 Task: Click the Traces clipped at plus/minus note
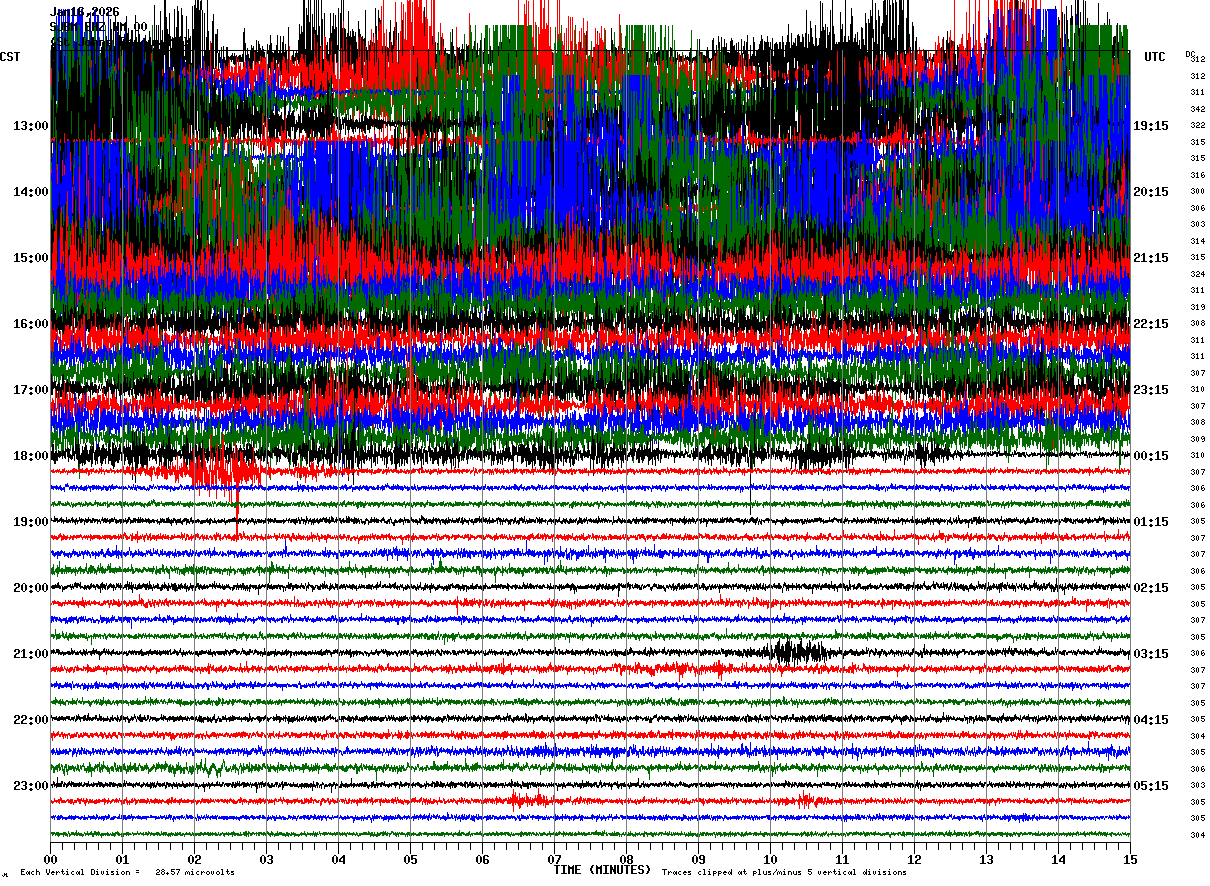point(784,872)
